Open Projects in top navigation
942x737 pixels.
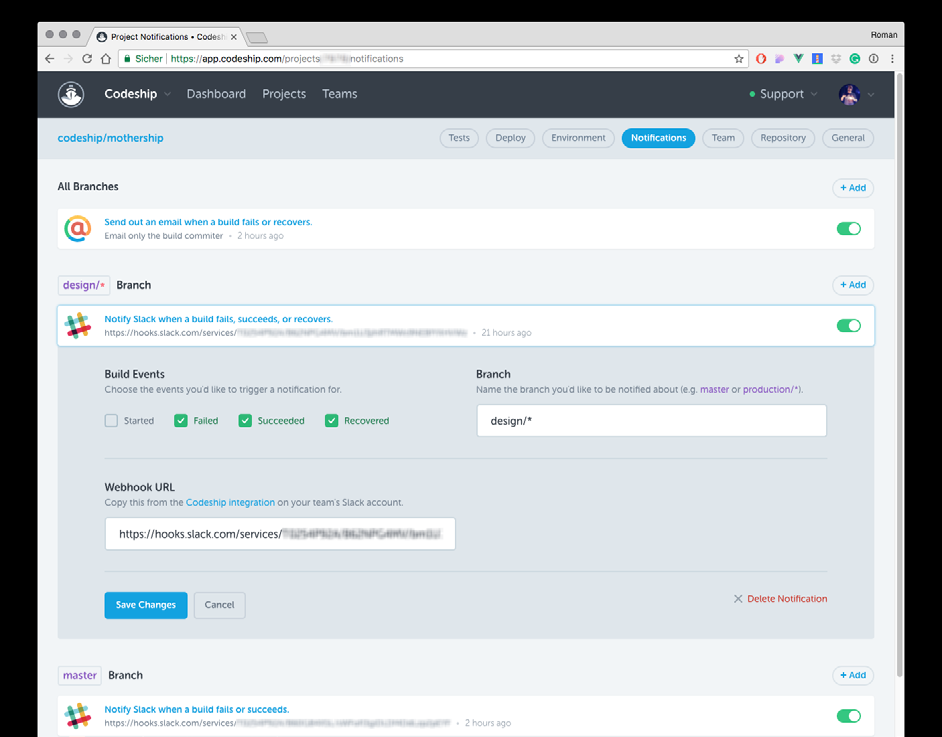point(284,94)
